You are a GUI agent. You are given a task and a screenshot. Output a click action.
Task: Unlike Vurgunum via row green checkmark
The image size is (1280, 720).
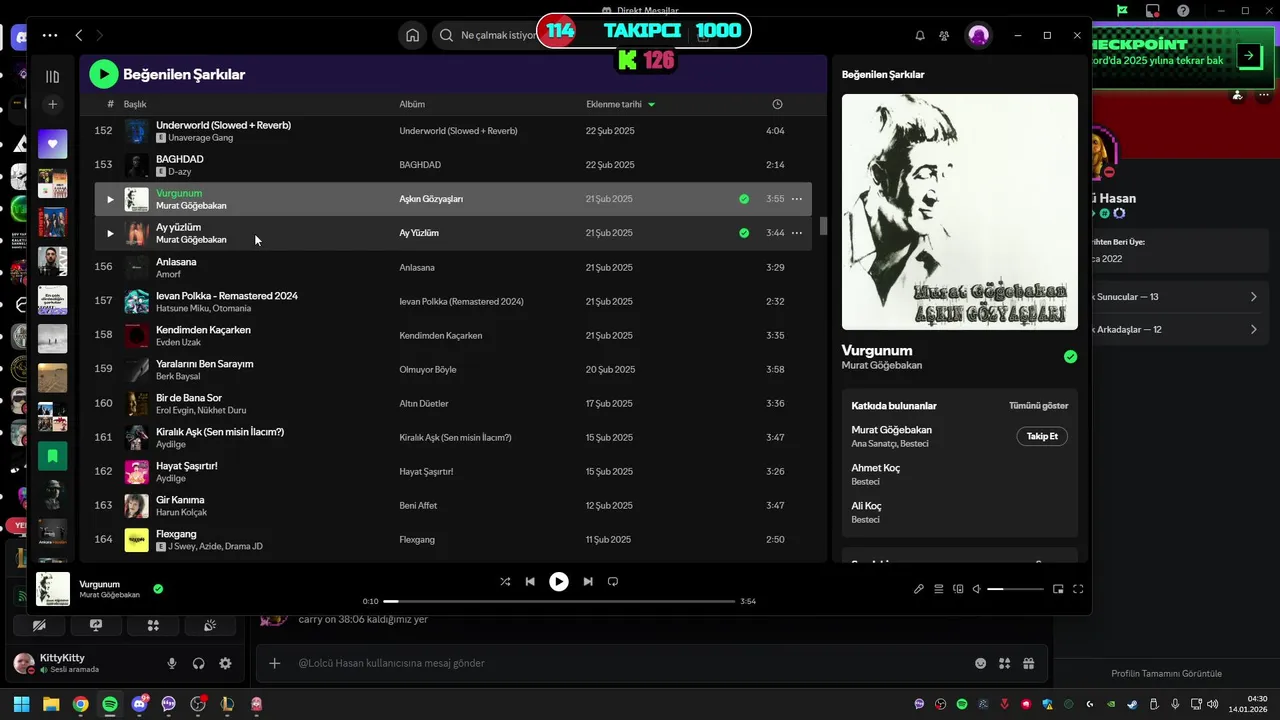tap(744, 199)
